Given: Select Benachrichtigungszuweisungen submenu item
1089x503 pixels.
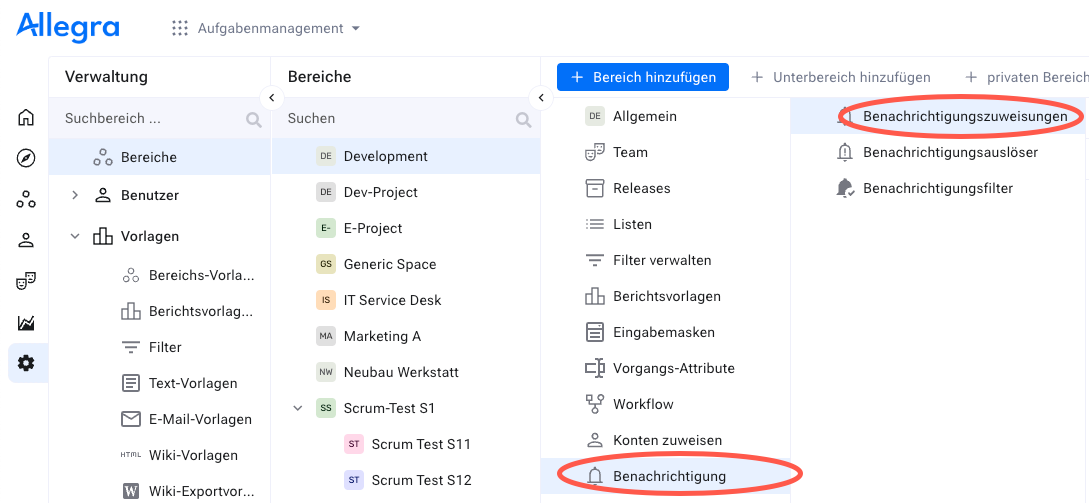Looking at the screenshot, I should click(964, 116).
